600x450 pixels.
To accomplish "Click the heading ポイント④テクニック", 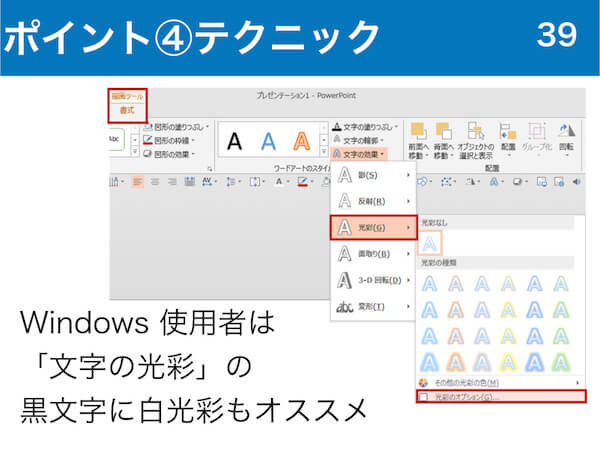I will [191, 38].
